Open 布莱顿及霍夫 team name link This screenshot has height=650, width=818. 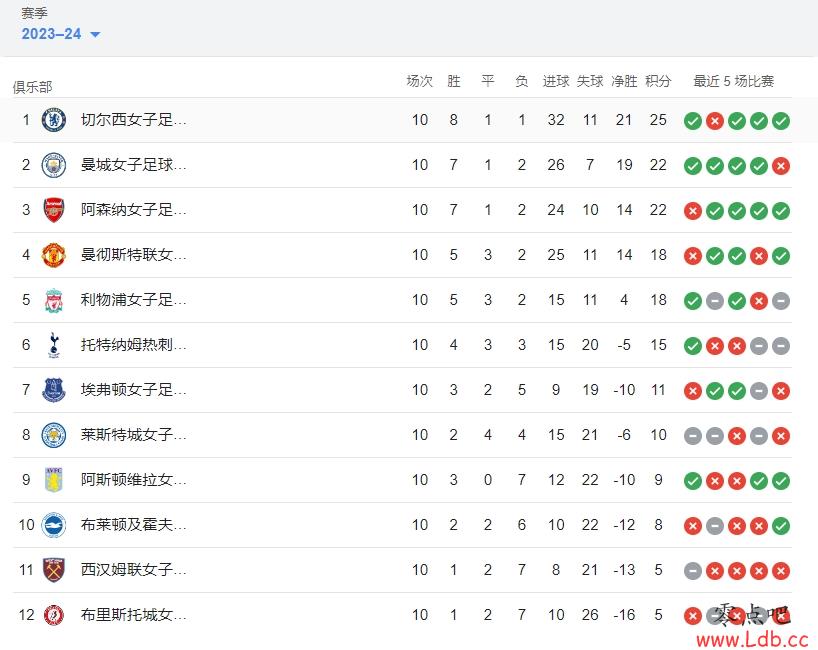pyautogui.click(x=134, y=525)
